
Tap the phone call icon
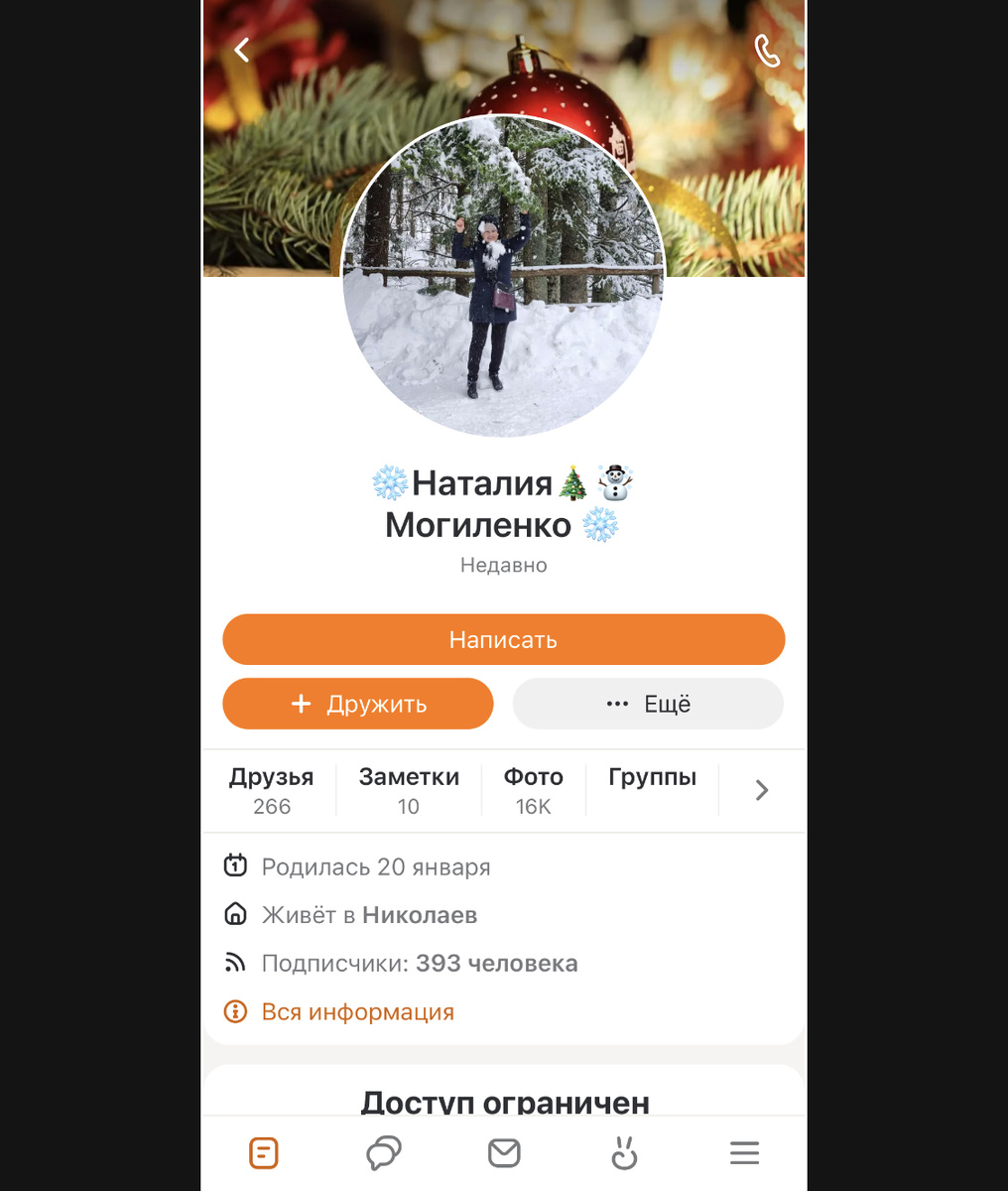click(767, 51)
